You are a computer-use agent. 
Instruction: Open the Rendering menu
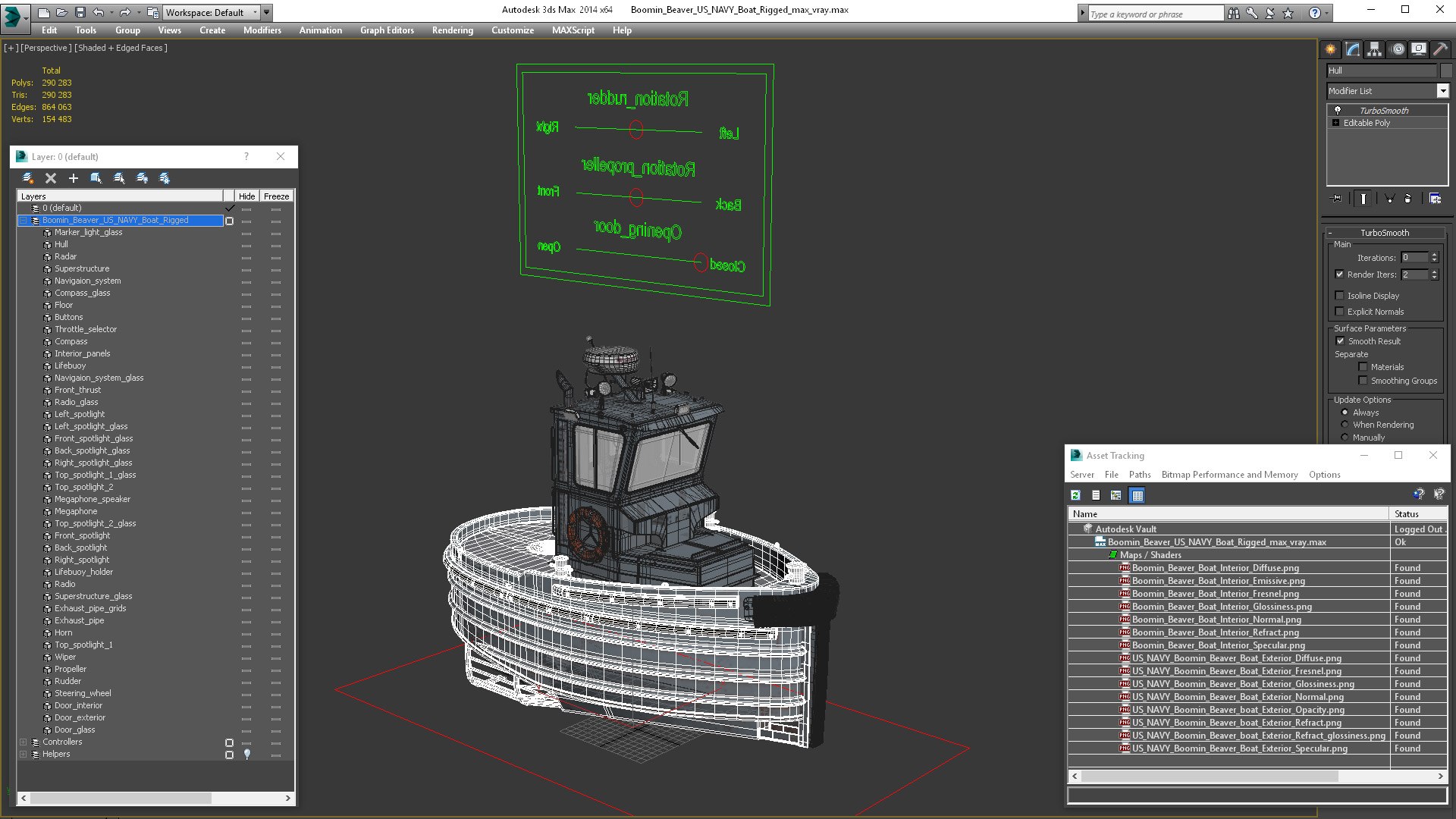(x=453, y=30)
